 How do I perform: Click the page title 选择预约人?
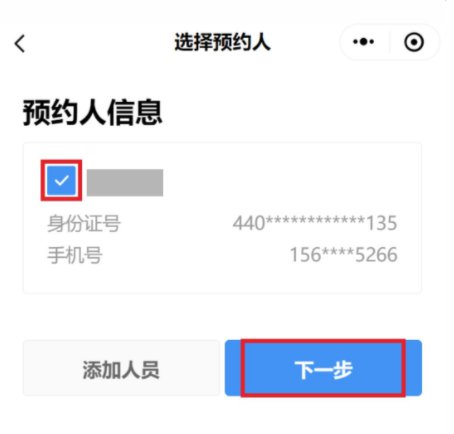tap(222, 42)
